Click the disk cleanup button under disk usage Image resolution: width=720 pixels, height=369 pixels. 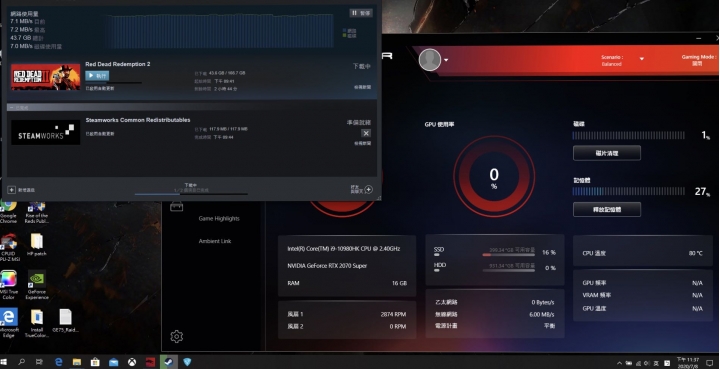click(607, 153)
